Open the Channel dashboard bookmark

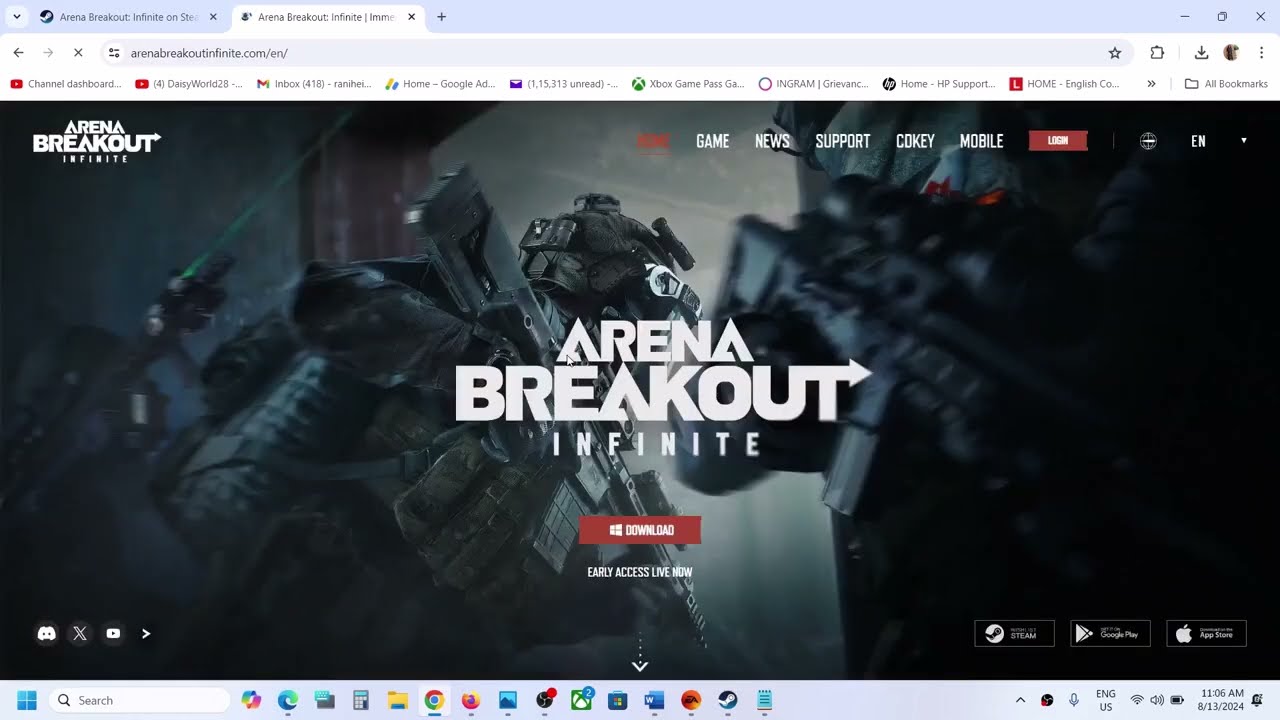point(66,84)
